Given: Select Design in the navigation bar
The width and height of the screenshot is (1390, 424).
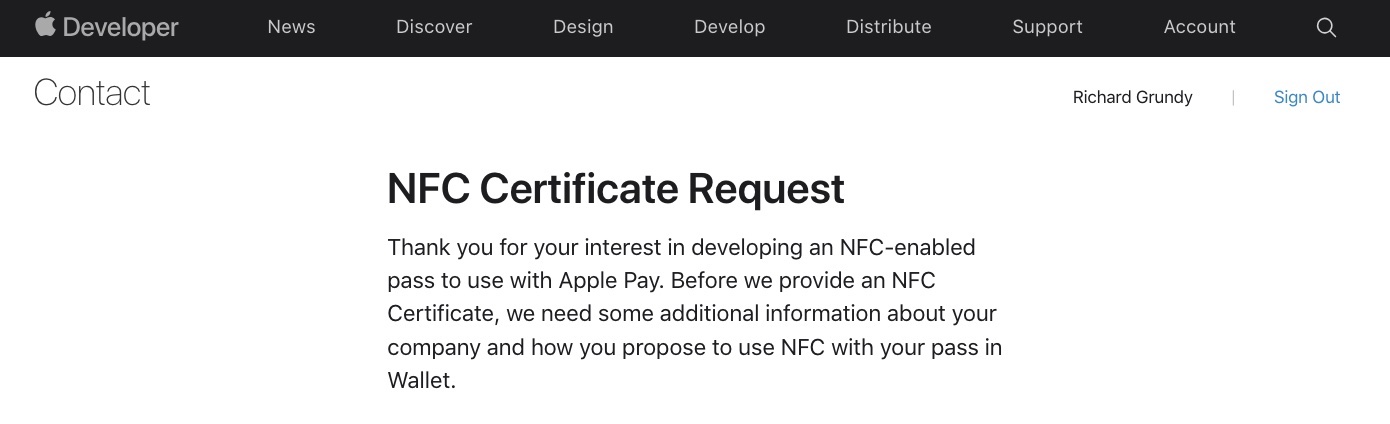Looking at the screenshot, I should [583, 28].
